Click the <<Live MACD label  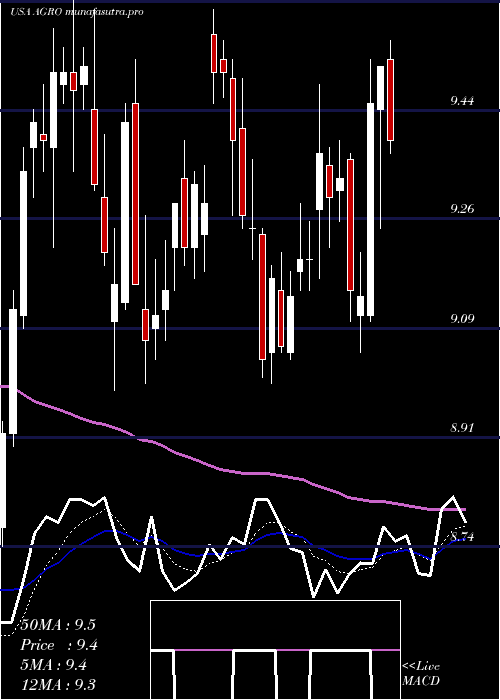[421, 674]
